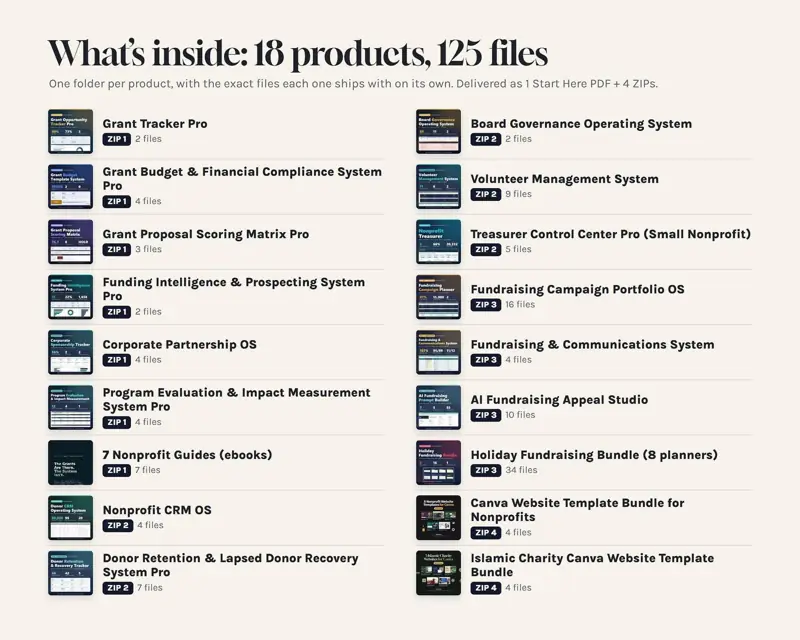Select the Donor Retention & Lapsed Donor thumbnail

[x=70, y=573]
